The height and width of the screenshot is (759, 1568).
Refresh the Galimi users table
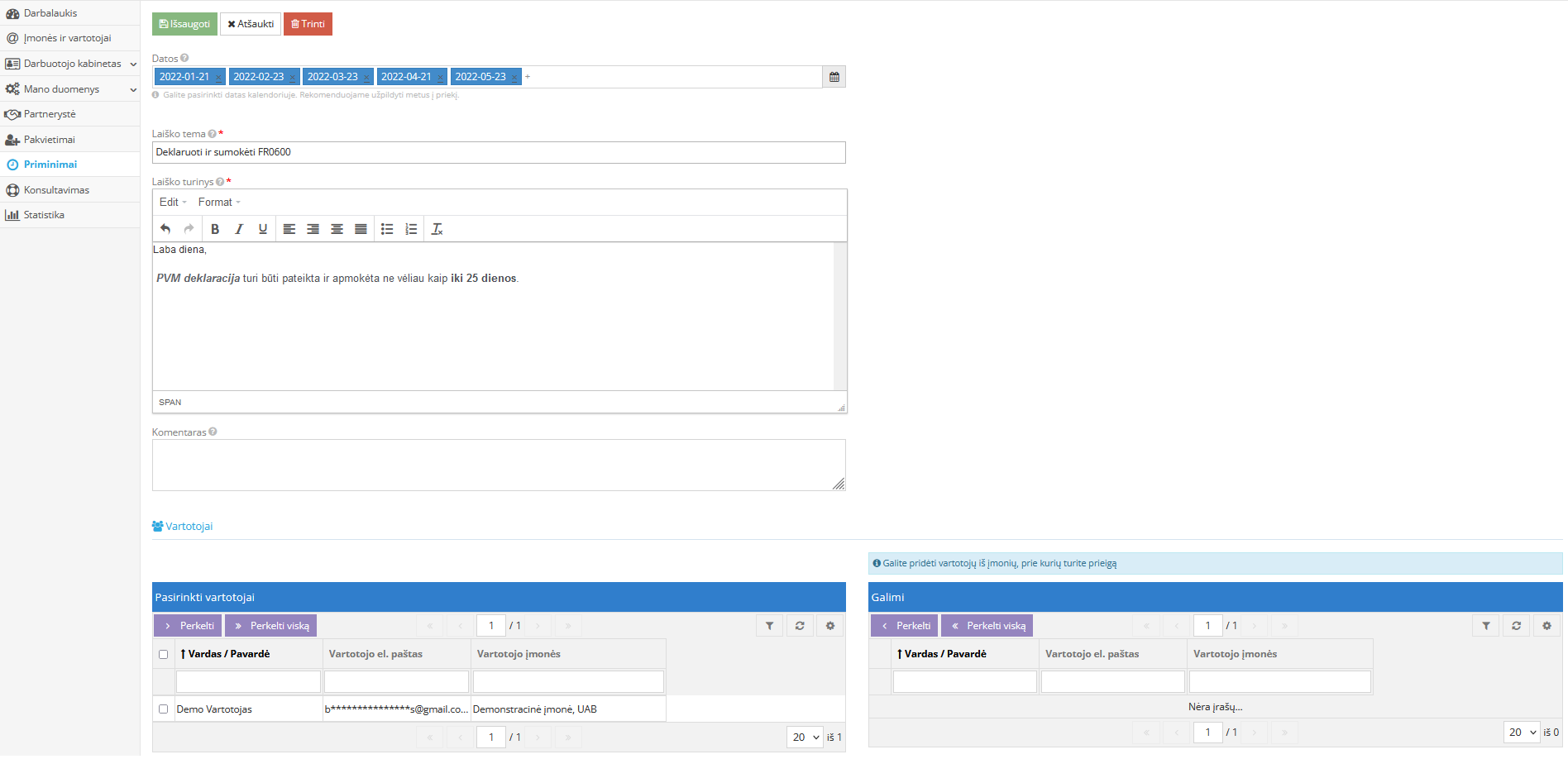1516,626
